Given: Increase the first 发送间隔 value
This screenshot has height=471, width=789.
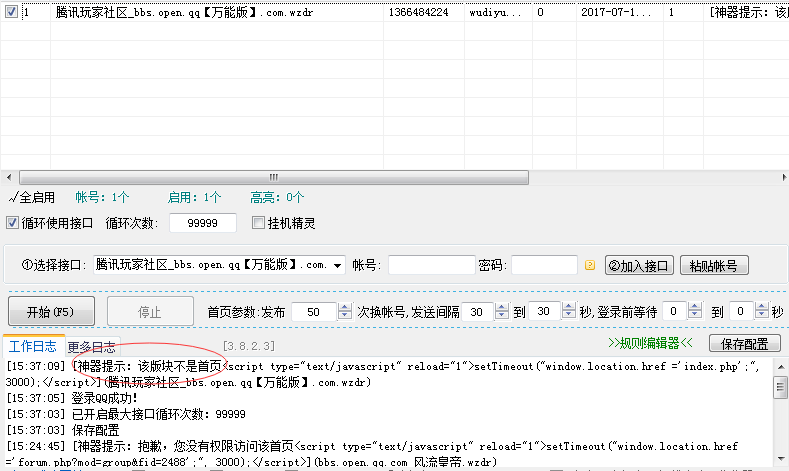Looking at the screenshot, I should [x=502, y=307].
